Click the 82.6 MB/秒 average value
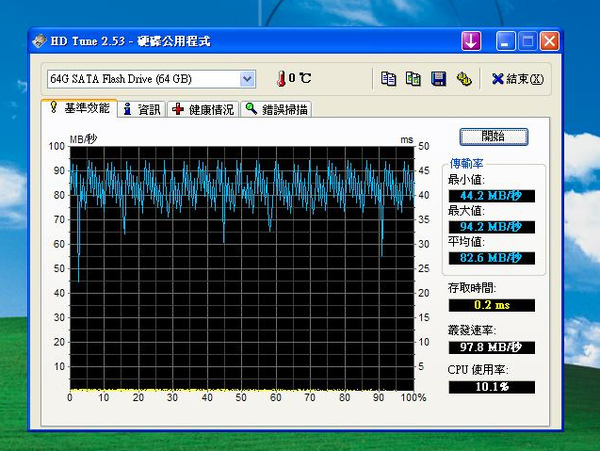The height and width of the screenshot is (451, 600). pos(492,258)
